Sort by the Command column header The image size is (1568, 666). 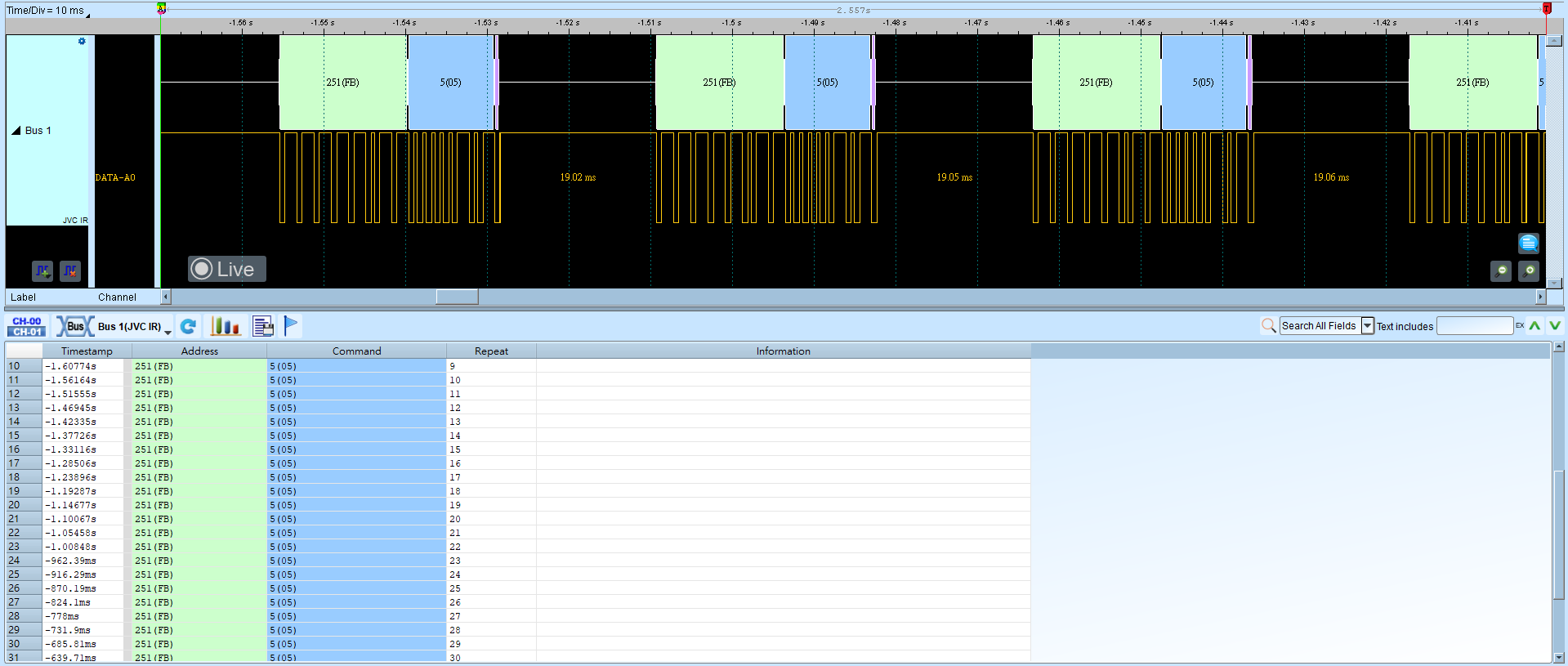pyautogui.click(x=356, y=351)
